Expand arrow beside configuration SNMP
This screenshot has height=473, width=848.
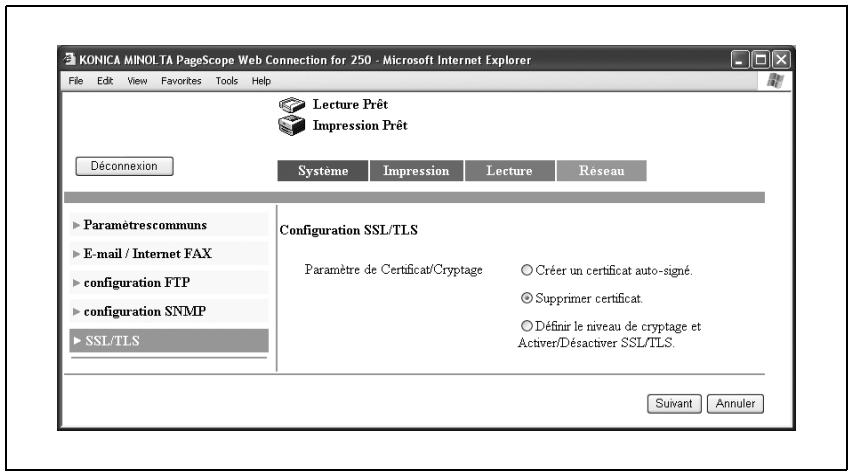tap(76, 312)
